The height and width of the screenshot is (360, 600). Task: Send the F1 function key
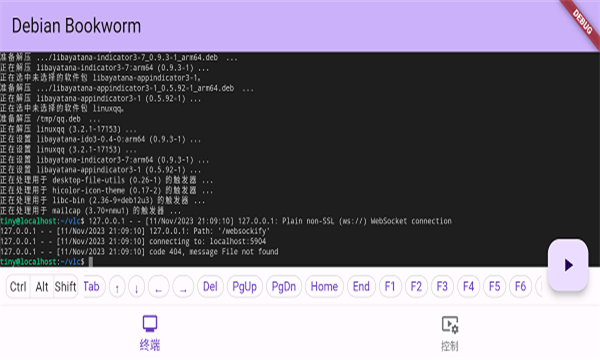tap(390, 287)
